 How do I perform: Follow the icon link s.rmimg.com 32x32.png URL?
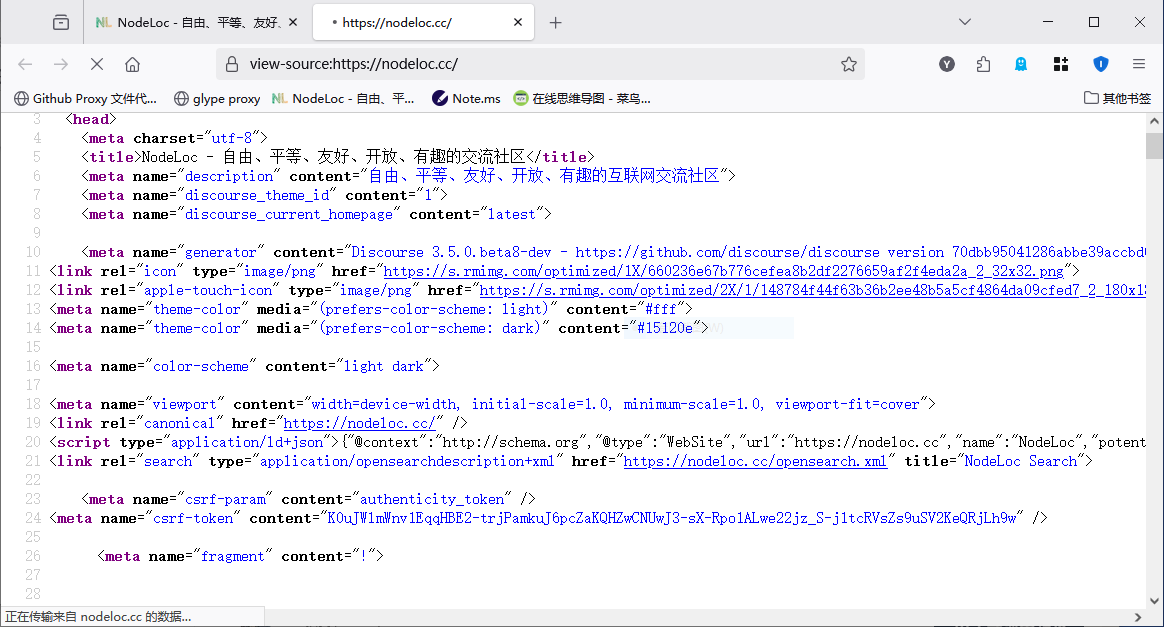pos(723,272)
